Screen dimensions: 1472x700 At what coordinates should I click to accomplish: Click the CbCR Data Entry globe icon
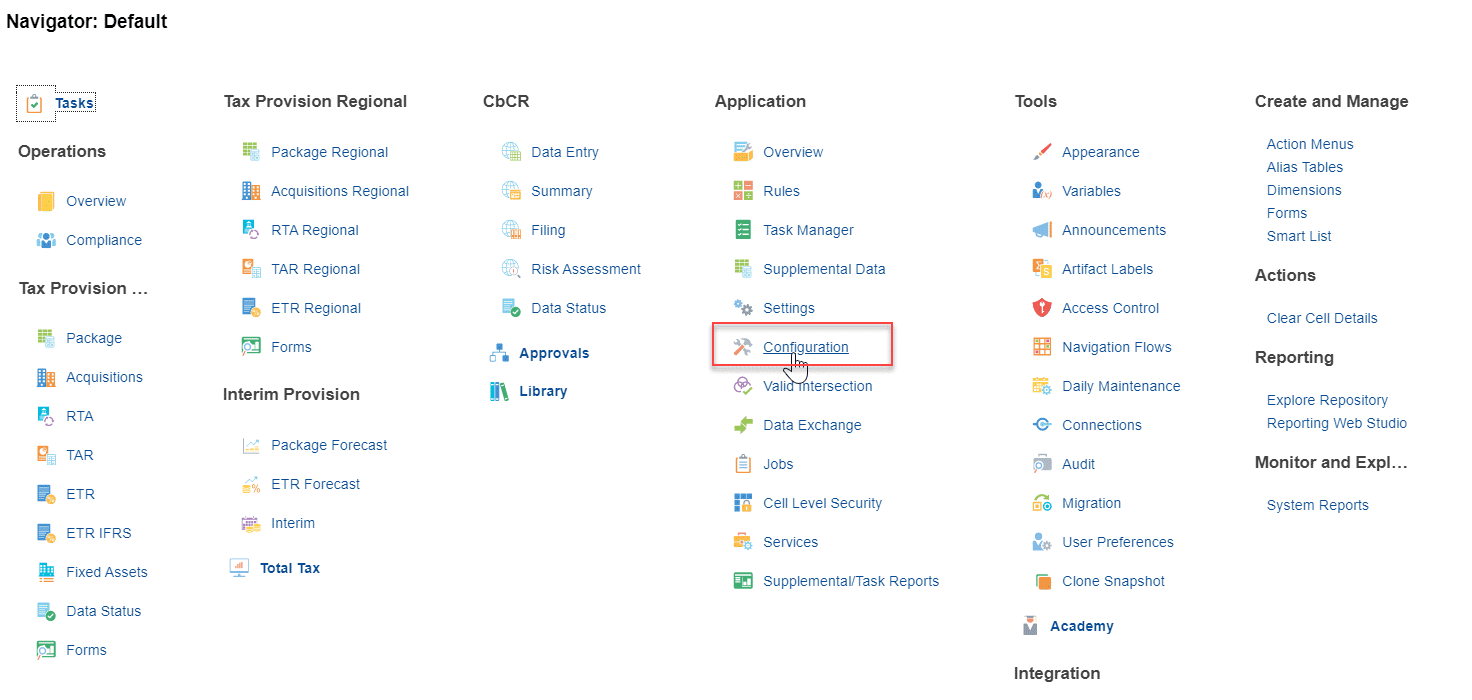click(x=511, y=152)
